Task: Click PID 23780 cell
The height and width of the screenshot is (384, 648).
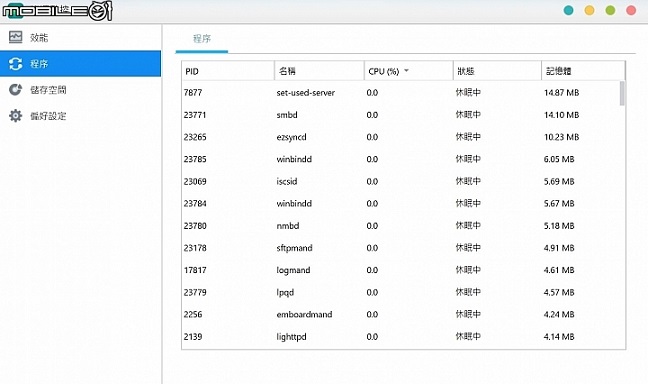Action: [195, 226]
